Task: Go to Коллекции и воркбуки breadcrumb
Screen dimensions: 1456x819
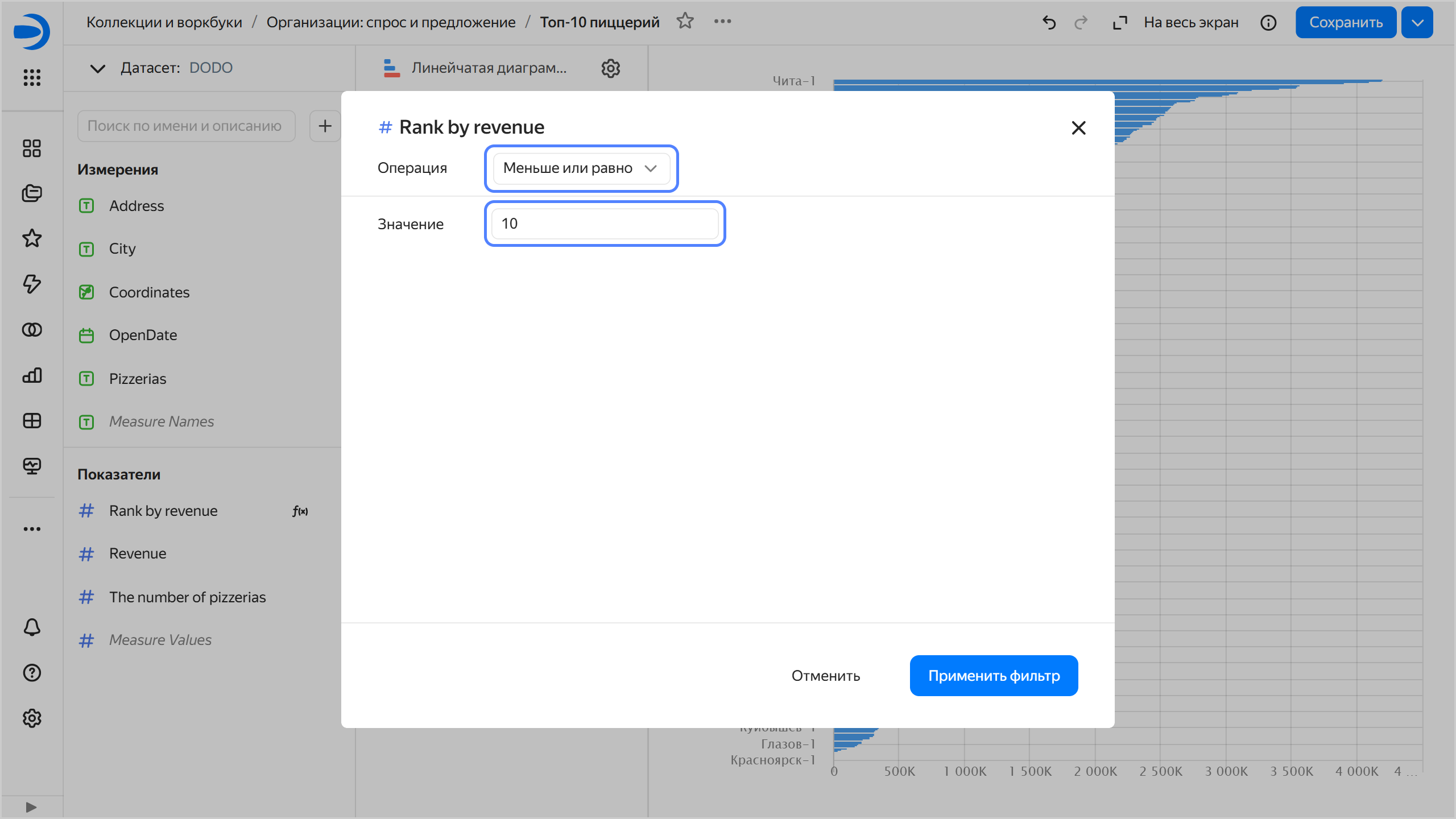Action: 164,22
